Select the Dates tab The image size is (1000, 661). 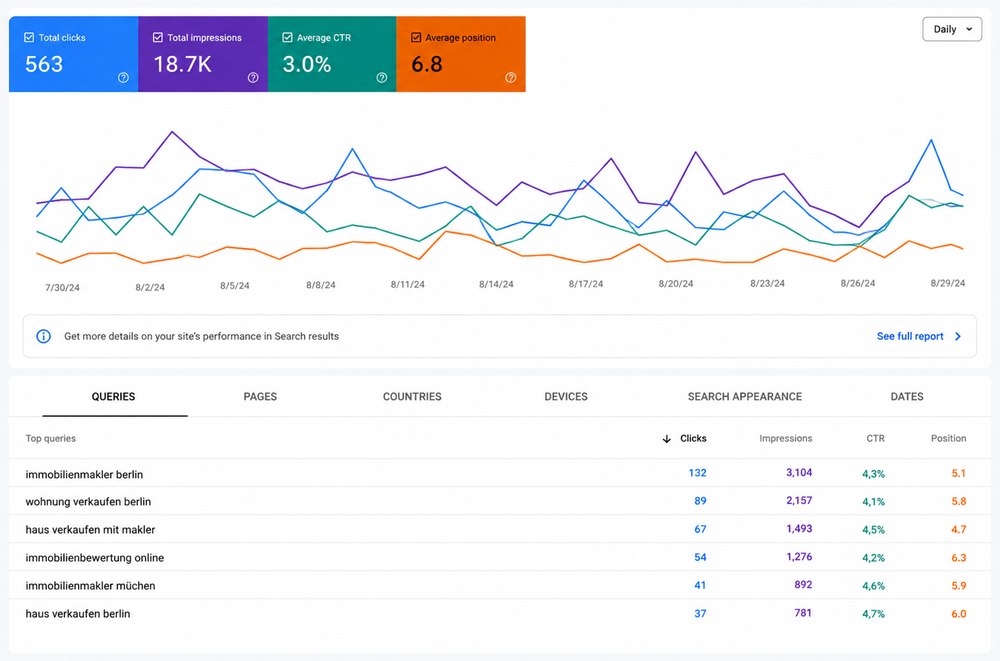click(907, 396)
